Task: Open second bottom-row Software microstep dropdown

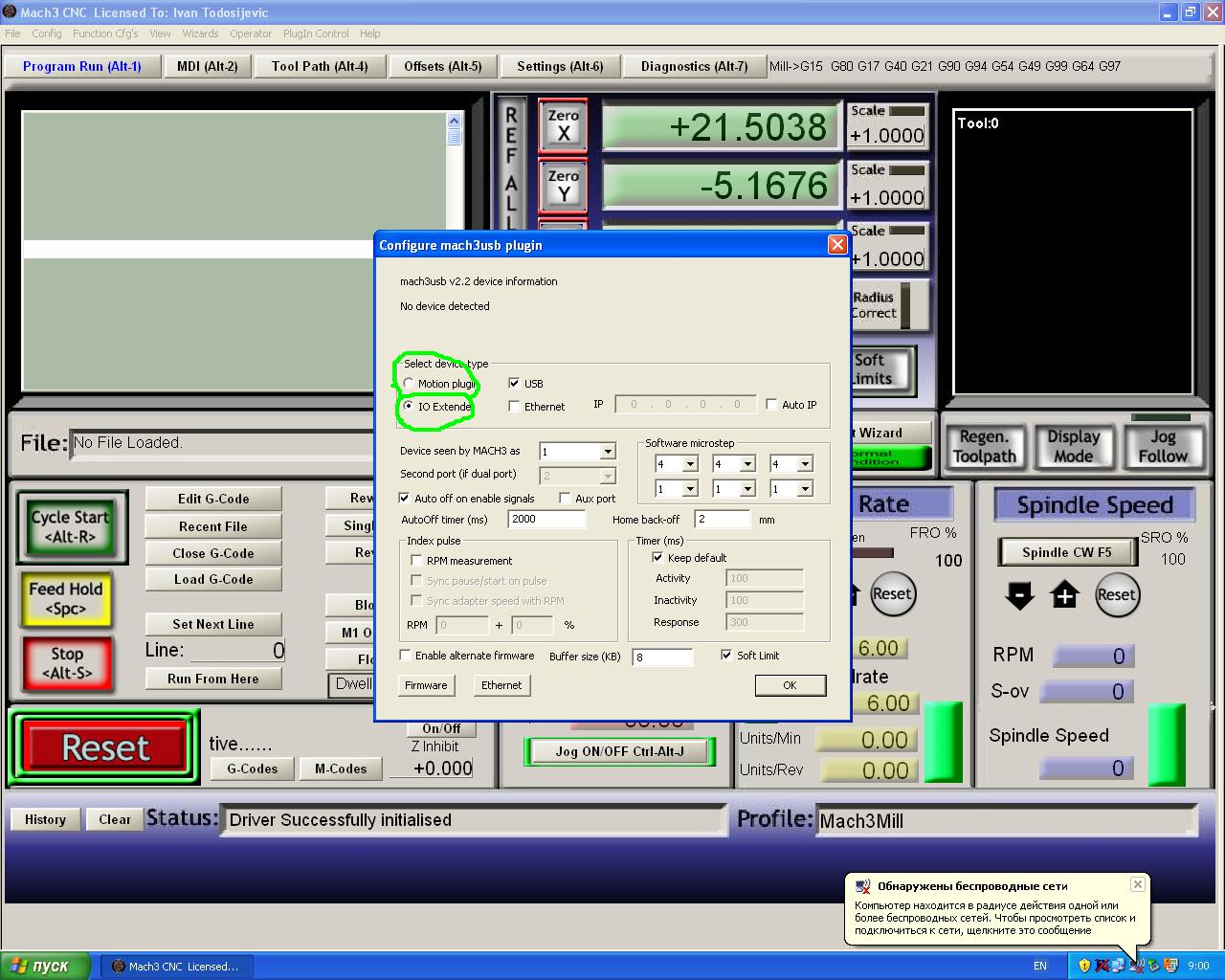Action: point(747,489)
